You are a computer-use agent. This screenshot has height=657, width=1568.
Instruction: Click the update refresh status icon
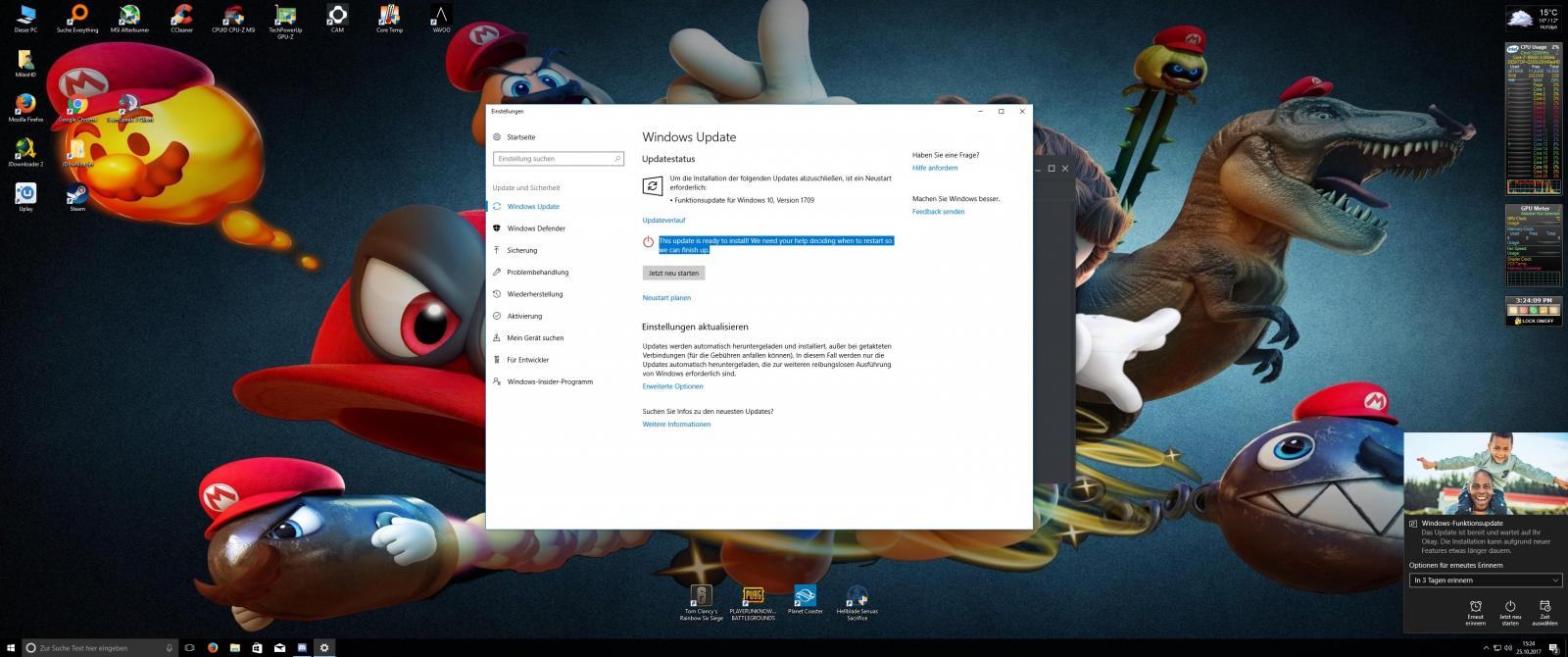pos(652,185)
